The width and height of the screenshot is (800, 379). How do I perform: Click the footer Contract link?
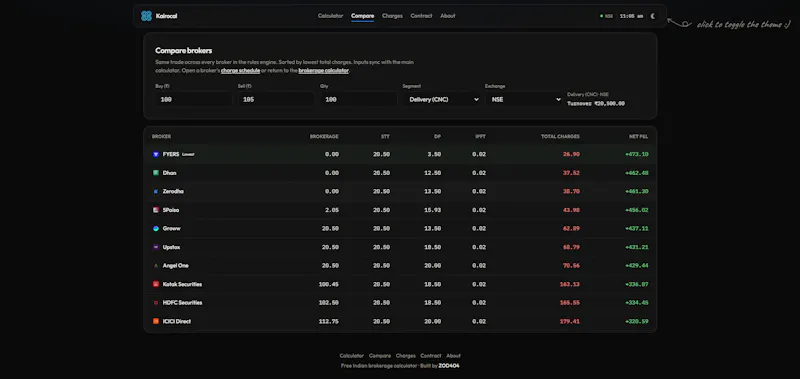(x=431, y=356)
